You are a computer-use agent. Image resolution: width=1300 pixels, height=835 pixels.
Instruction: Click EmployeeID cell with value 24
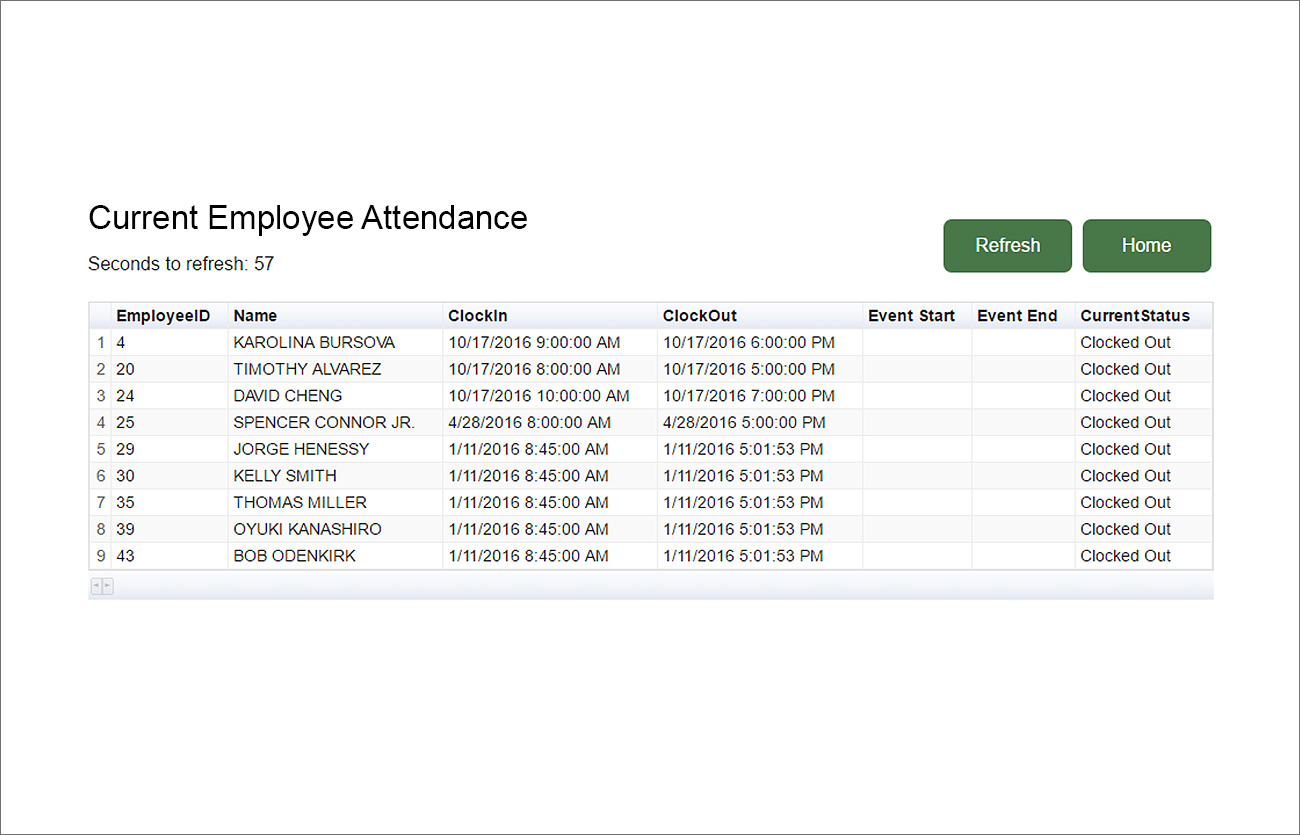point(169,396)
